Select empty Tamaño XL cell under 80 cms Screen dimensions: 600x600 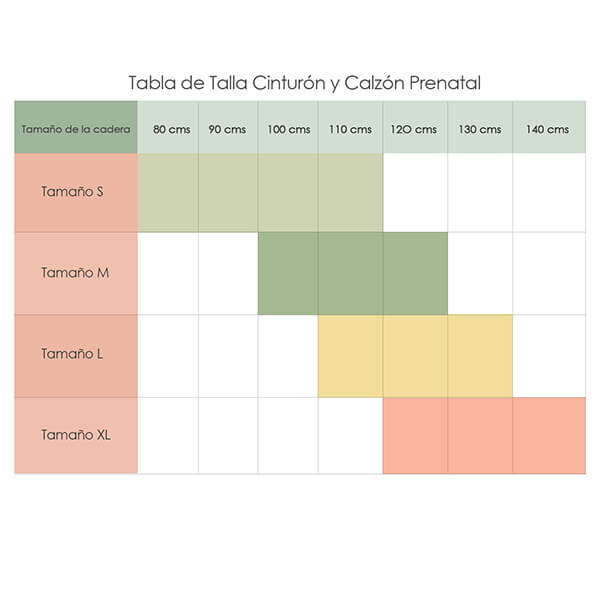point(167,435)
